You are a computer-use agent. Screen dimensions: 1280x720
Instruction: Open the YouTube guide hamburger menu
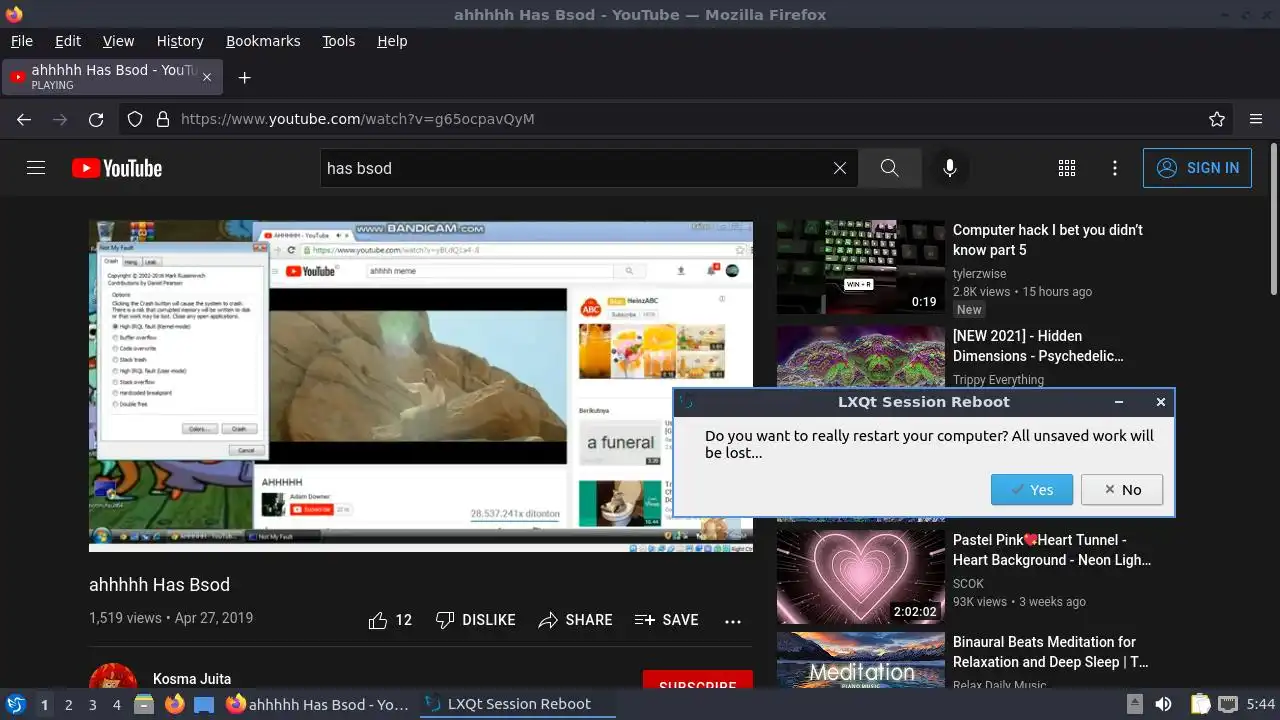36,168
